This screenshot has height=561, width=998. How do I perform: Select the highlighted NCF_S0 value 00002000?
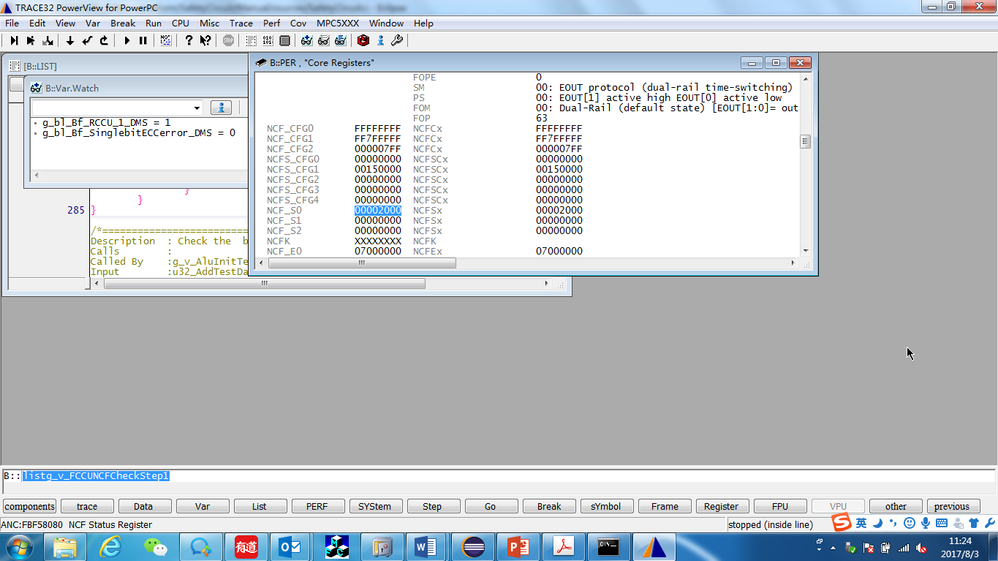[377, 210]
